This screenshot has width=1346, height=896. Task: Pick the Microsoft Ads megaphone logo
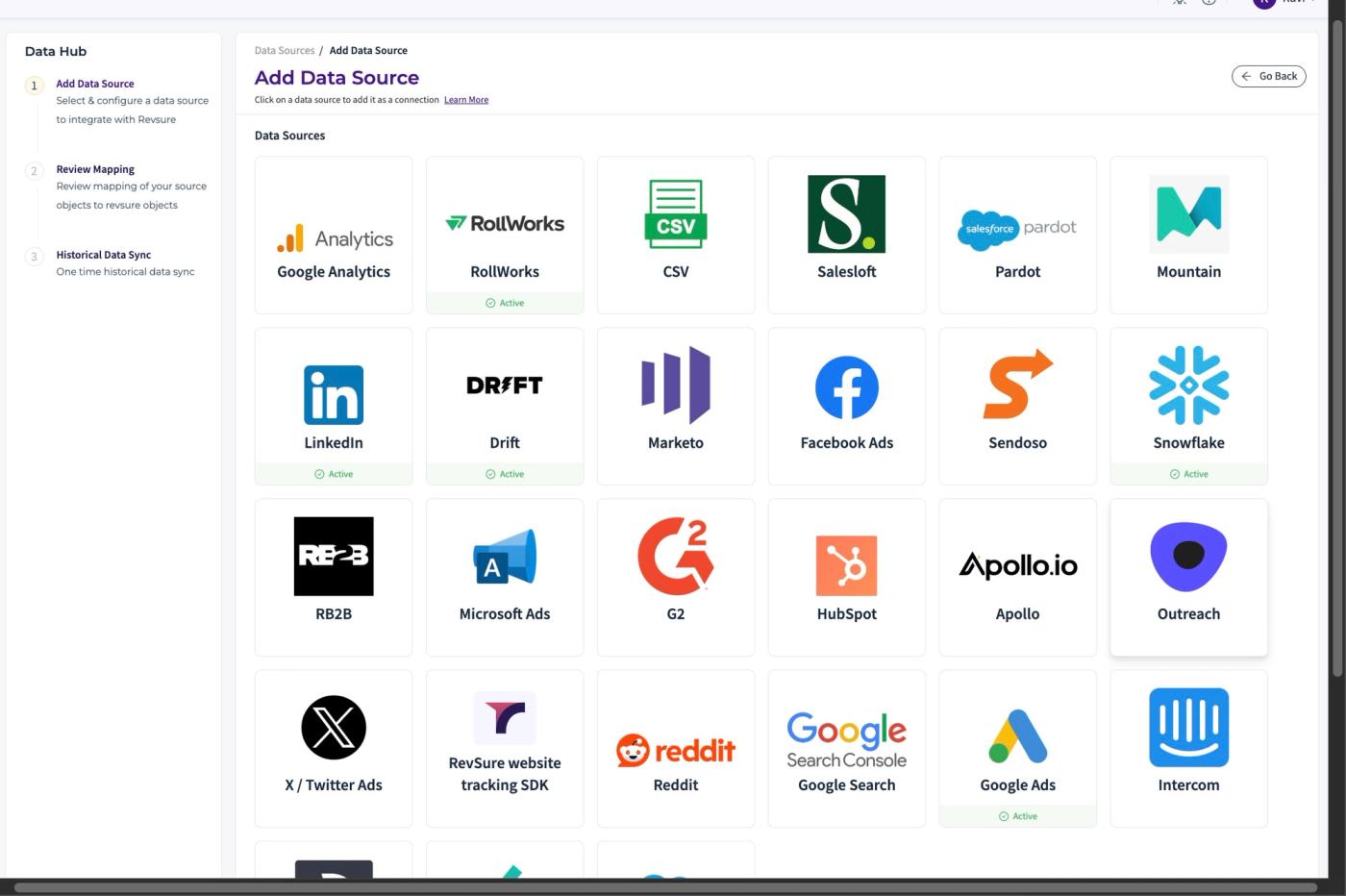505,557
